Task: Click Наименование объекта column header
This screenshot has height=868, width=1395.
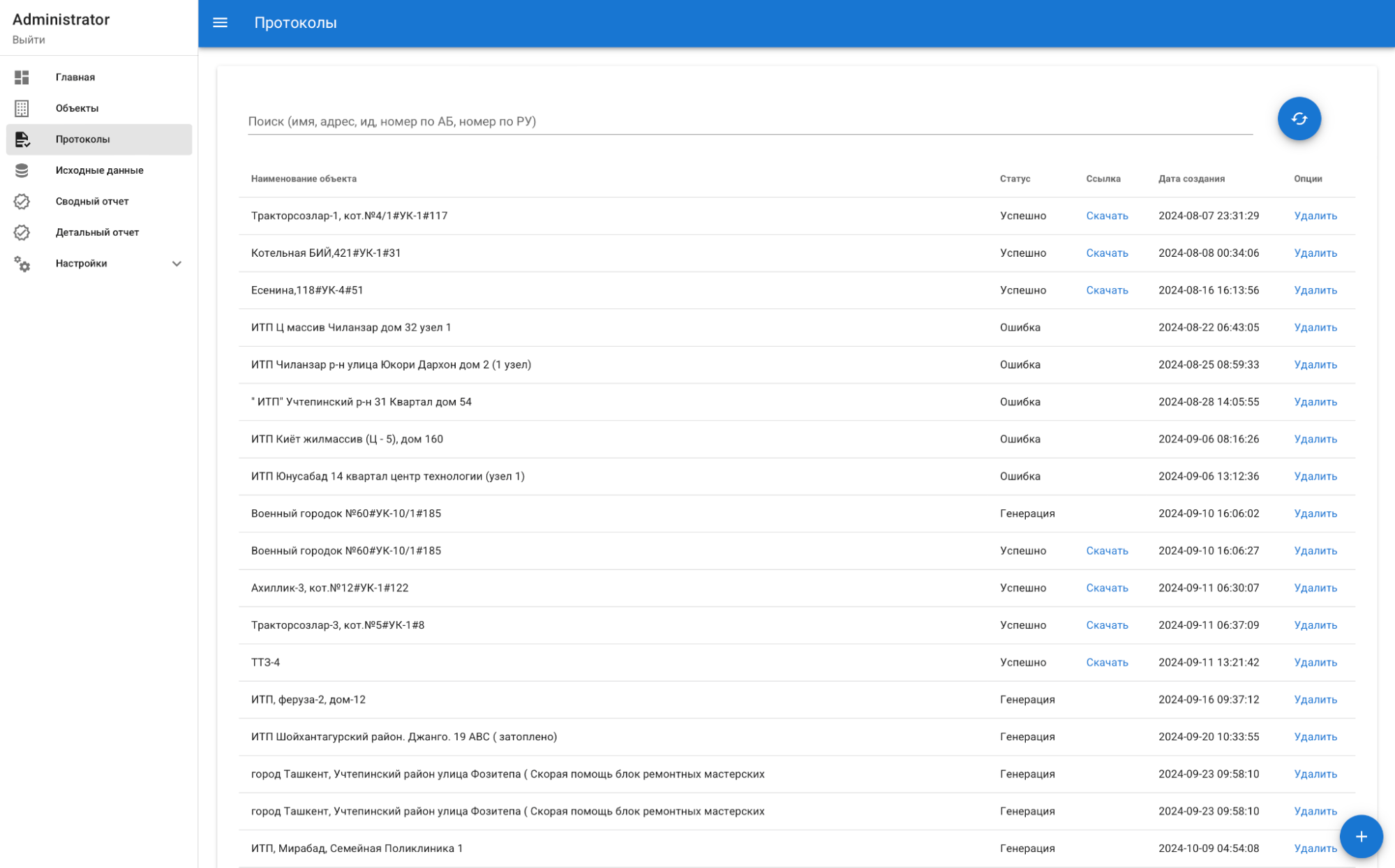Action: [304, 179]
